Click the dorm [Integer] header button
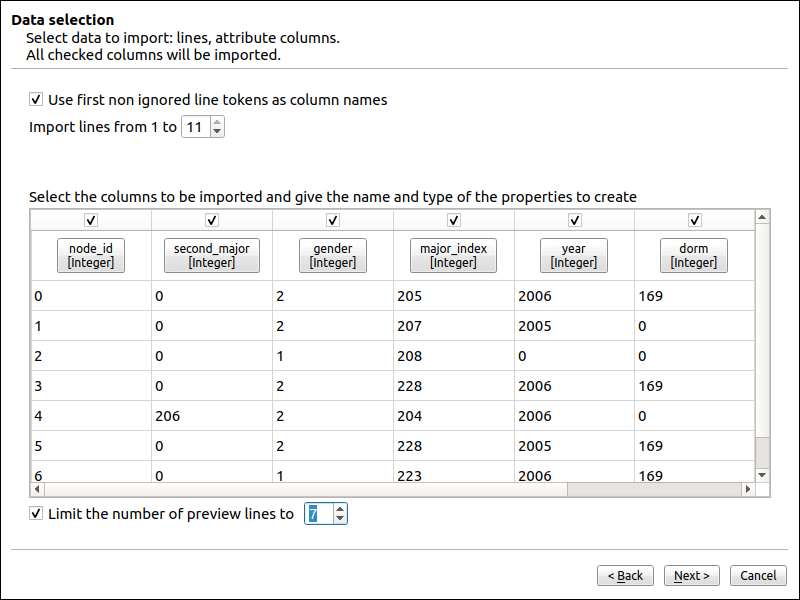 click(694, 256)
